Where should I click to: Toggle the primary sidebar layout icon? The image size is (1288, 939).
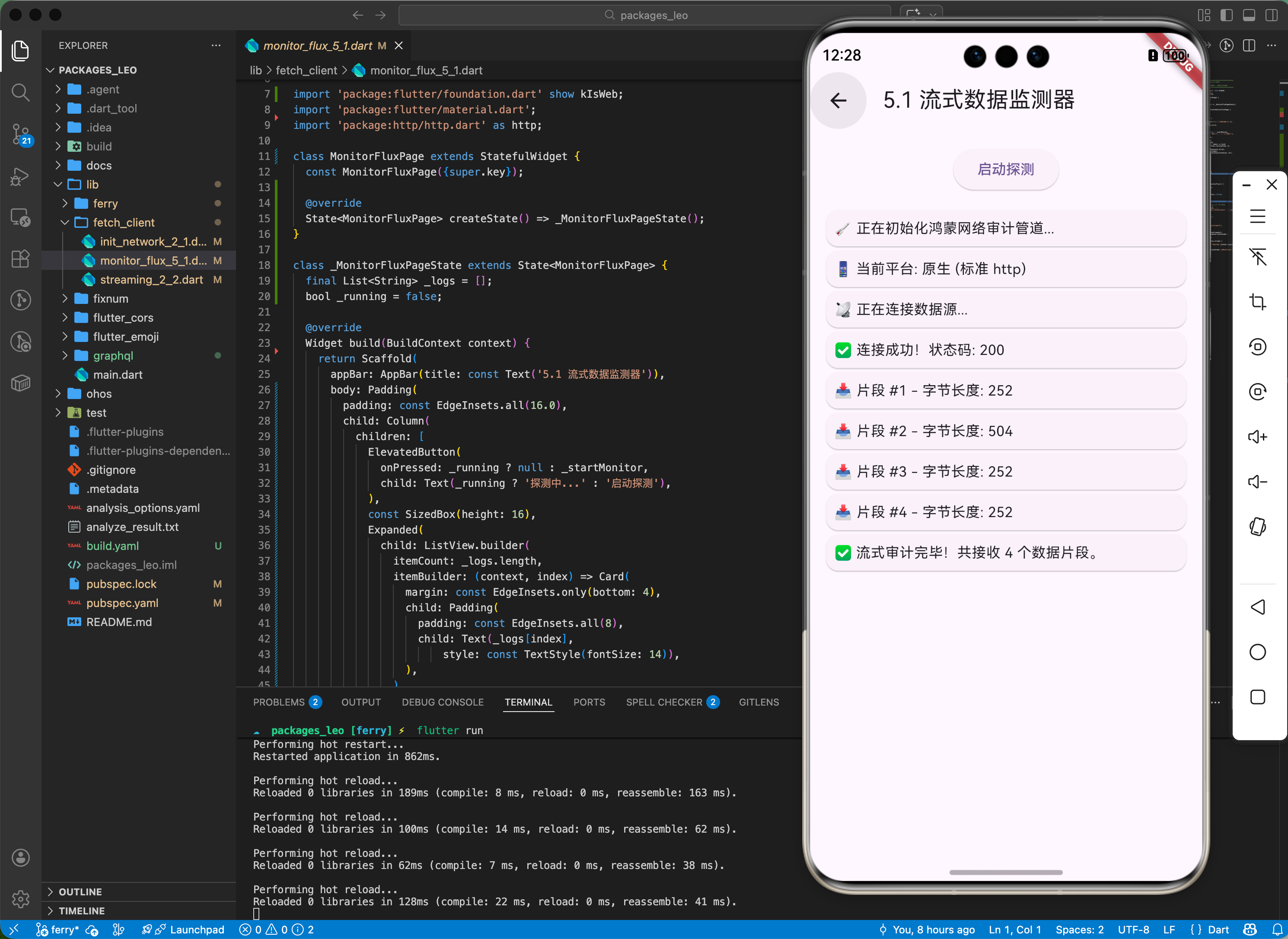[x=1226, y=15]
